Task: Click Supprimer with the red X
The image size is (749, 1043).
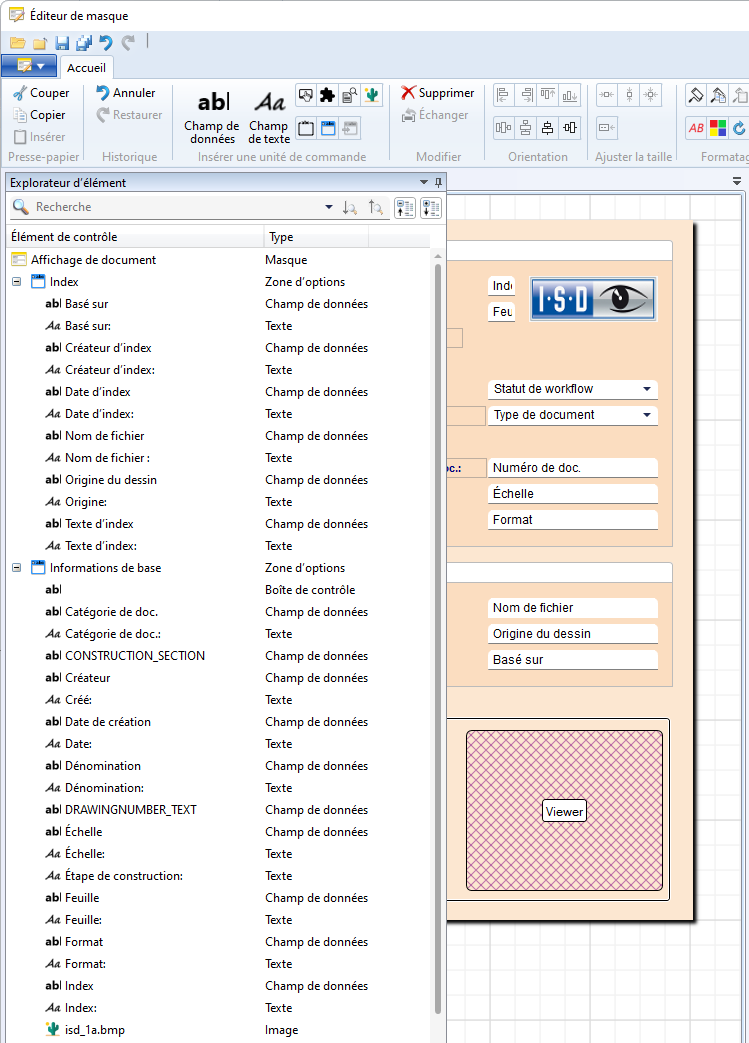Action: [438, 93]
